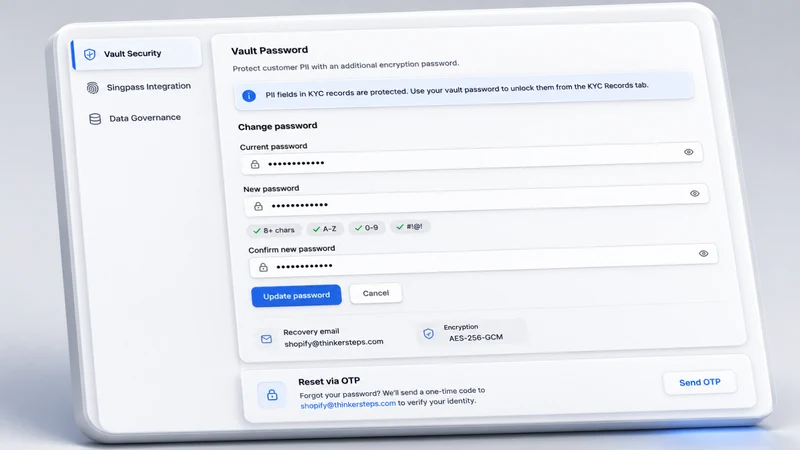The image size is (800, 450).
Task: Click the Data Governance database icon
Action: pyautogui.click(x=95, y=119)
